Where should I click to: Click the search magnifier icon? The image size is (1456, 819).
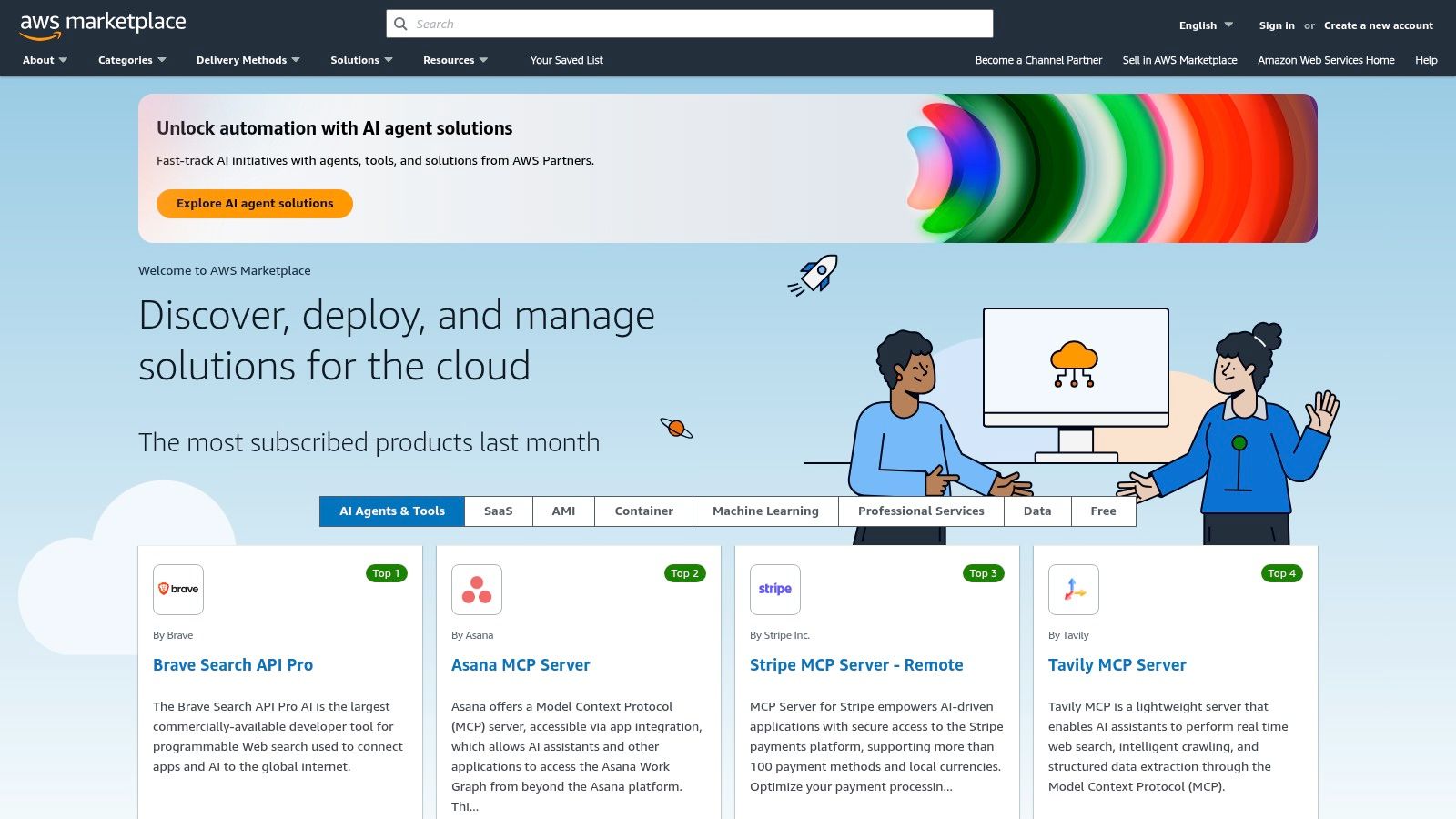coord(400,24)
